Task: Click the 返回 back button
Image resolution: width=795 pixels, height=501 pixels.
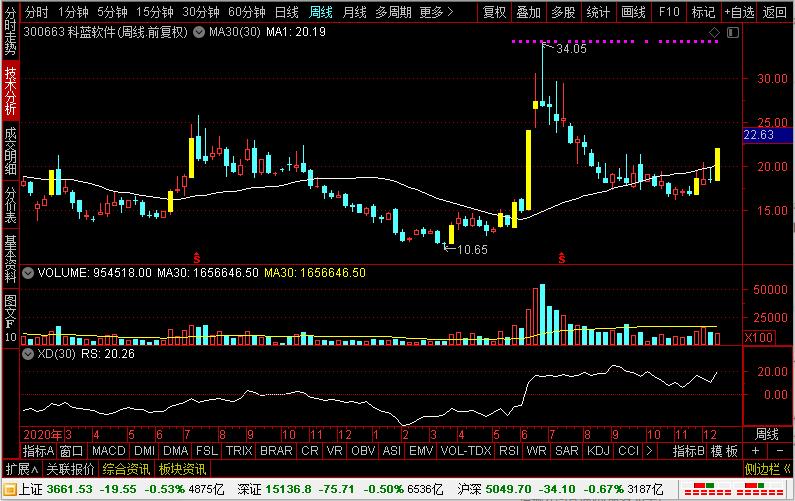Action: (x=775, y=12)
